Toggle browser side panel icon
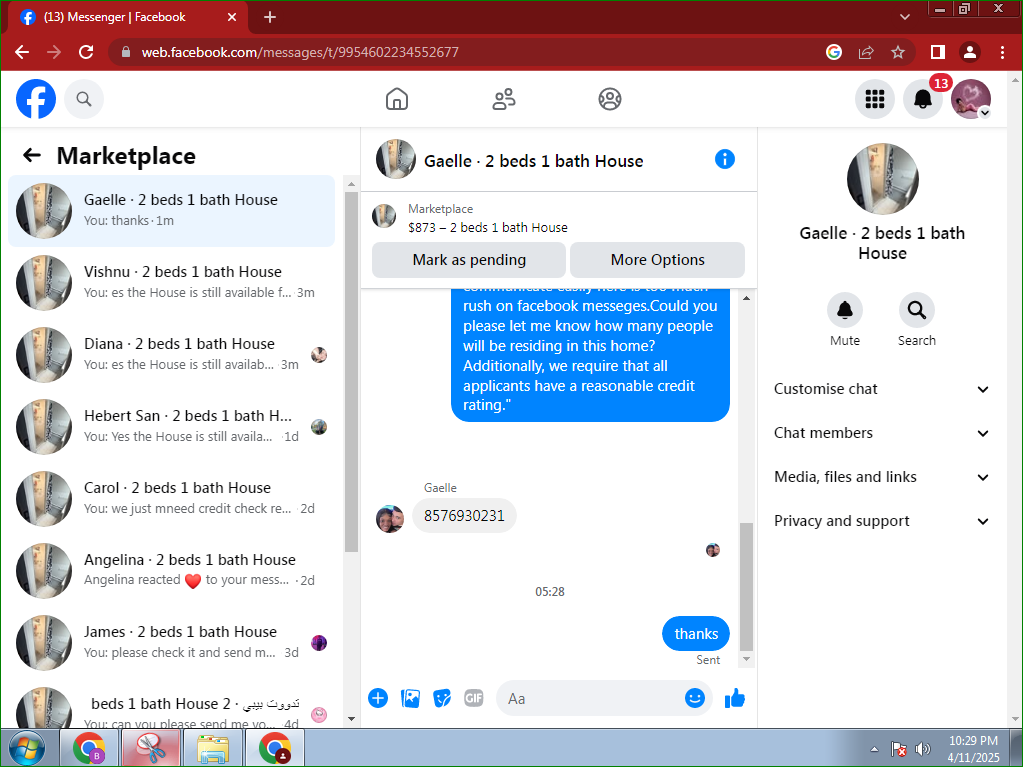 938,52
